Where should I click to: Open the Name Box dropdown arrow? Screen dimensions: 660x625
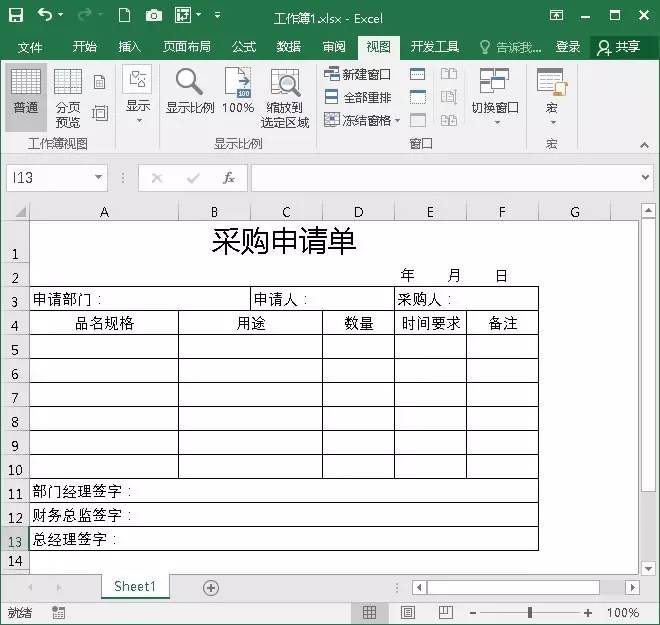coord(98,178)
